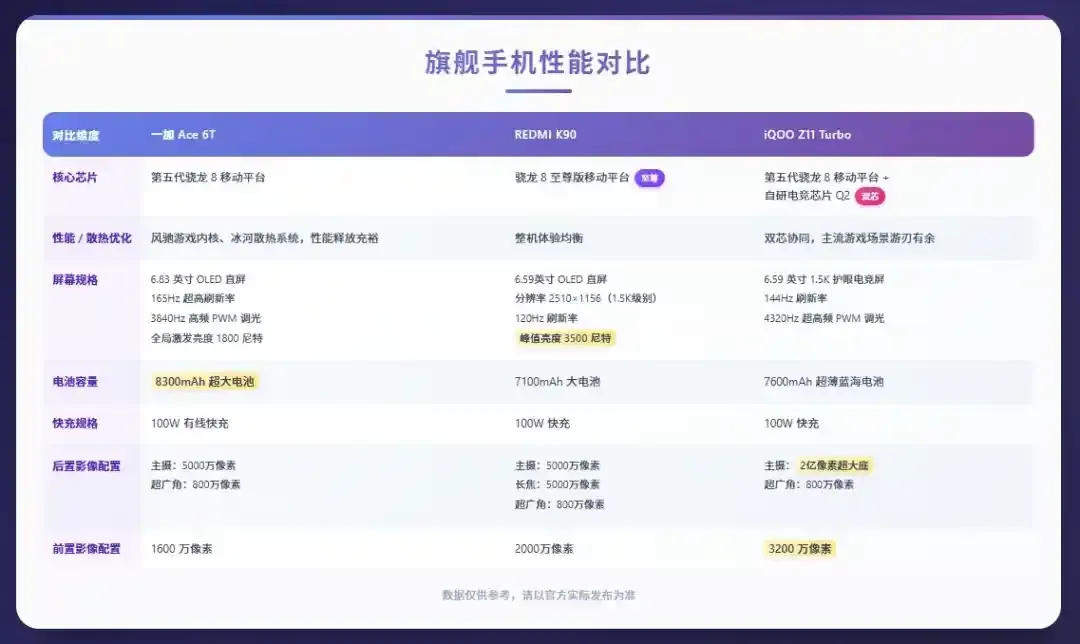Click the 电池容量 row label
The width and height of the screenshot is (1080, 644).
[75, 382]
